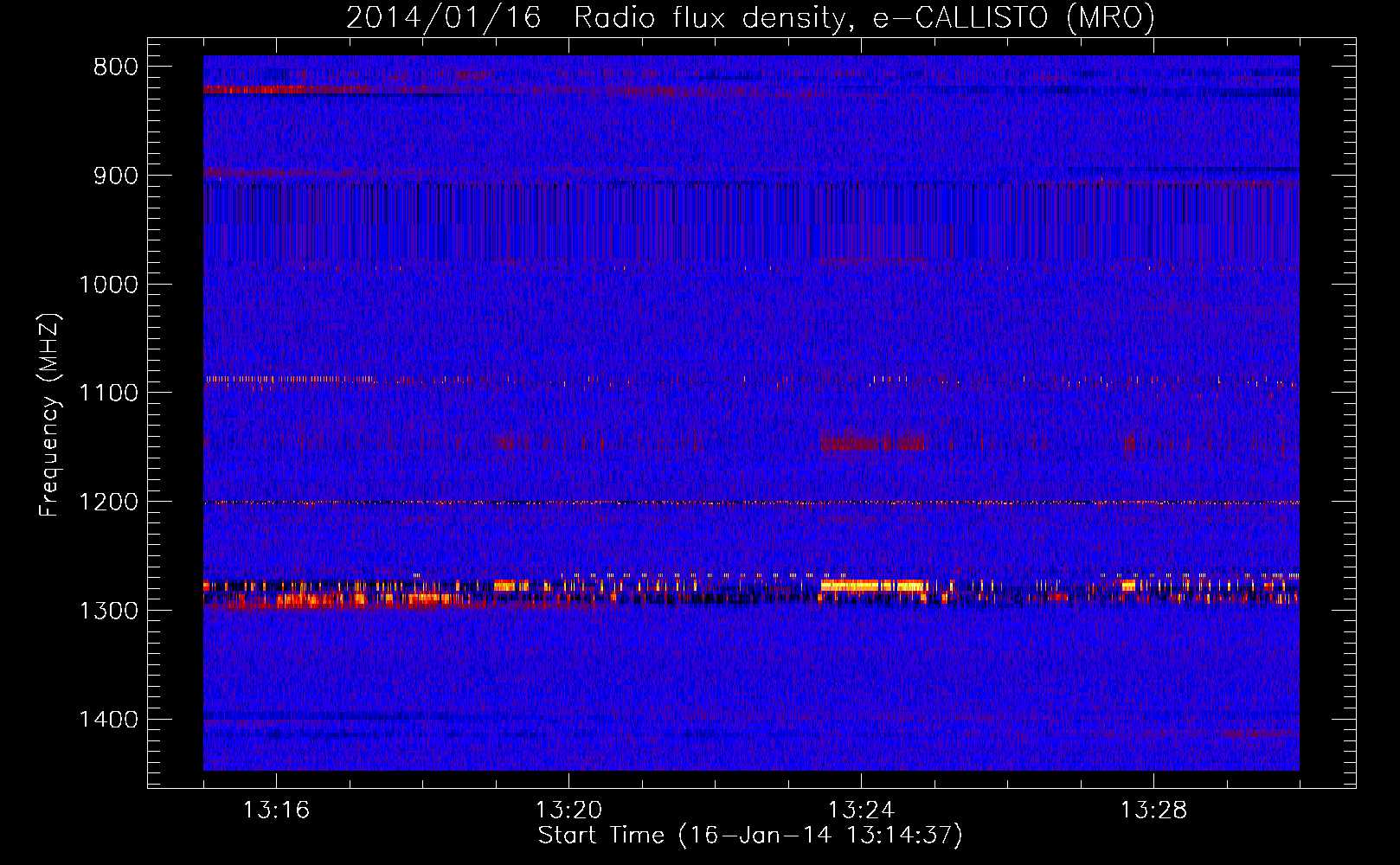This screenshot has width=1400, height=865.
Task: Select the 800 frequency axis label
Action: pos(115,67)
